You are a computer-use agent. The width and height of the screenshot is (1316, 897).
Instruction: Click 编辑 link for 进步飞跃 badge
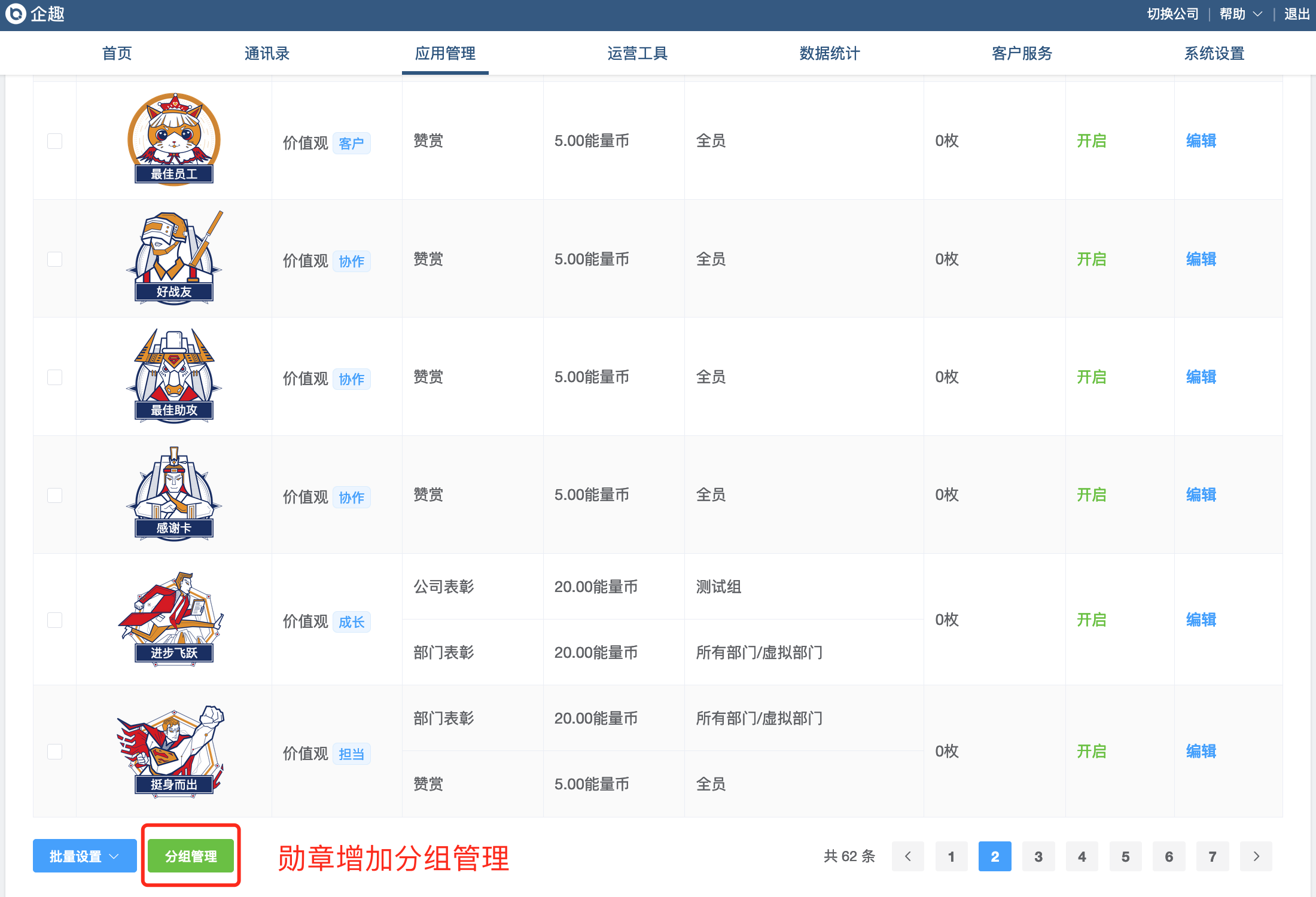[1201, 620]
